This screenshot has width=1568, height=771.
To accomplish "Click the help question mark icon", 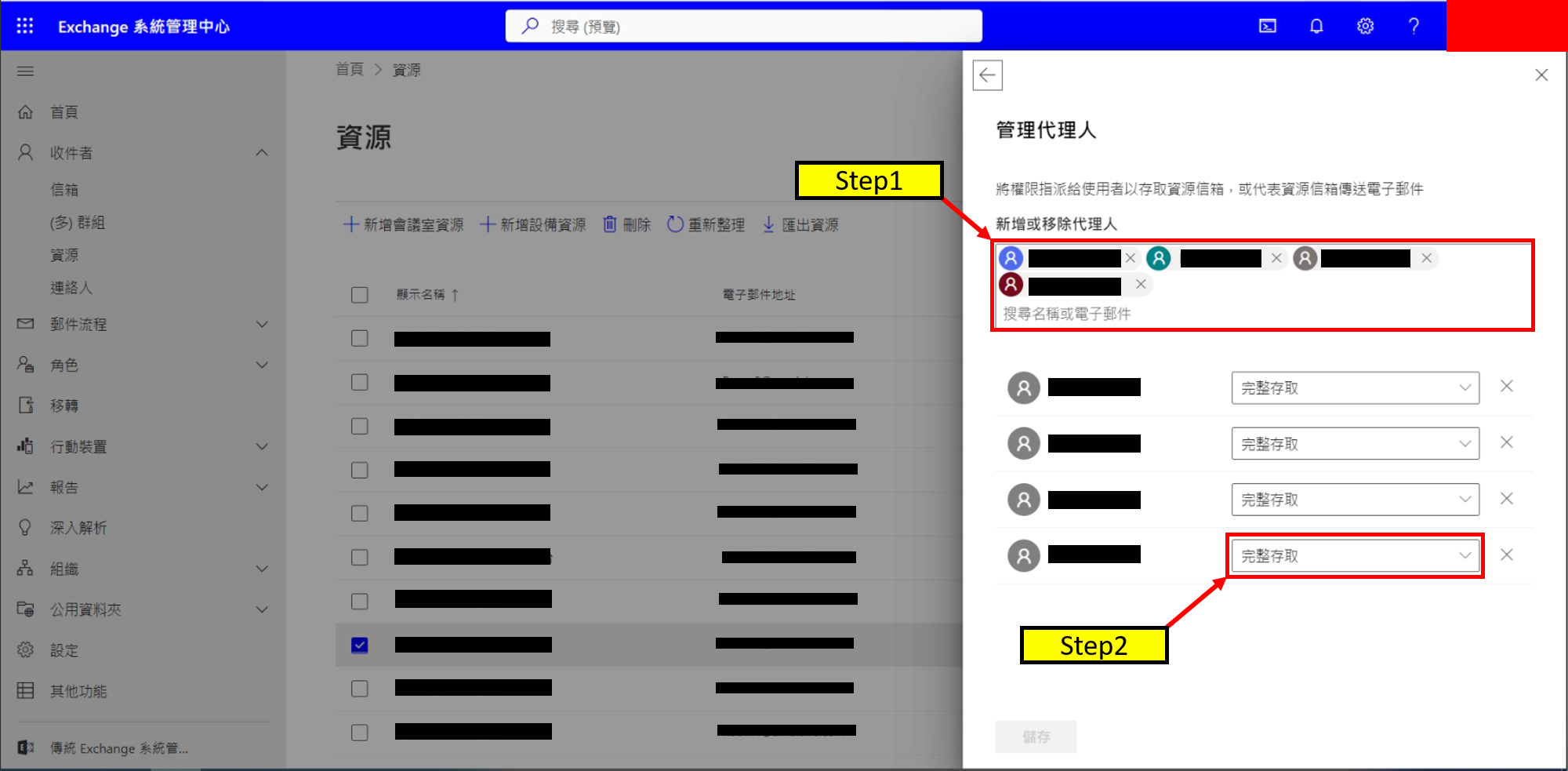I will [x=1414, y=26].
